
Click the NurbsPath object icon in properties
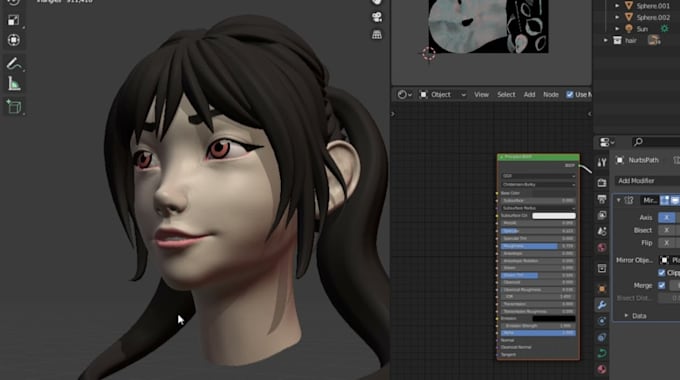[620, 160]
